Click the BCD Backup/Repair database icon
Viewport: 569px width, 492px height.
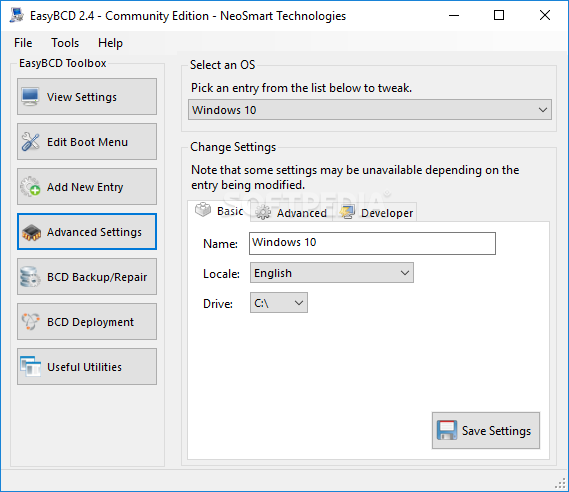point(30,277)
